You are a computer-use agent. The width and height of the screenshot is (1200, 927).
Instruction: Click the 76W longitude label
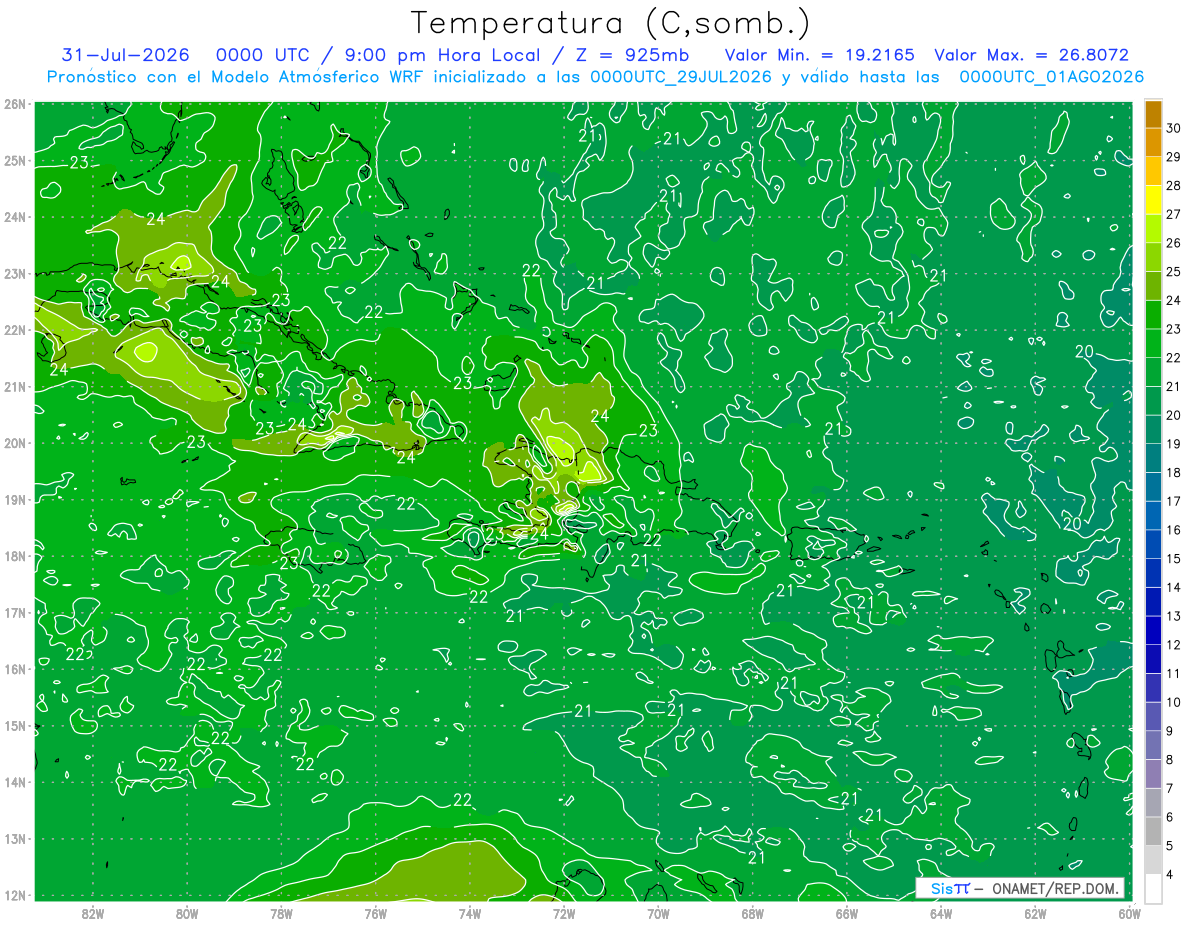click(375, 913)
